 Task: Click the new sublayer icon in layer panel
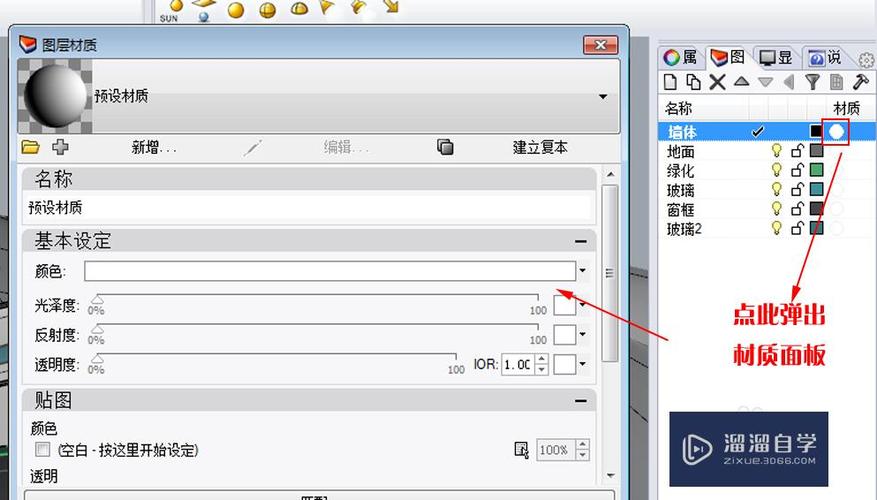[x=694, y=82]
